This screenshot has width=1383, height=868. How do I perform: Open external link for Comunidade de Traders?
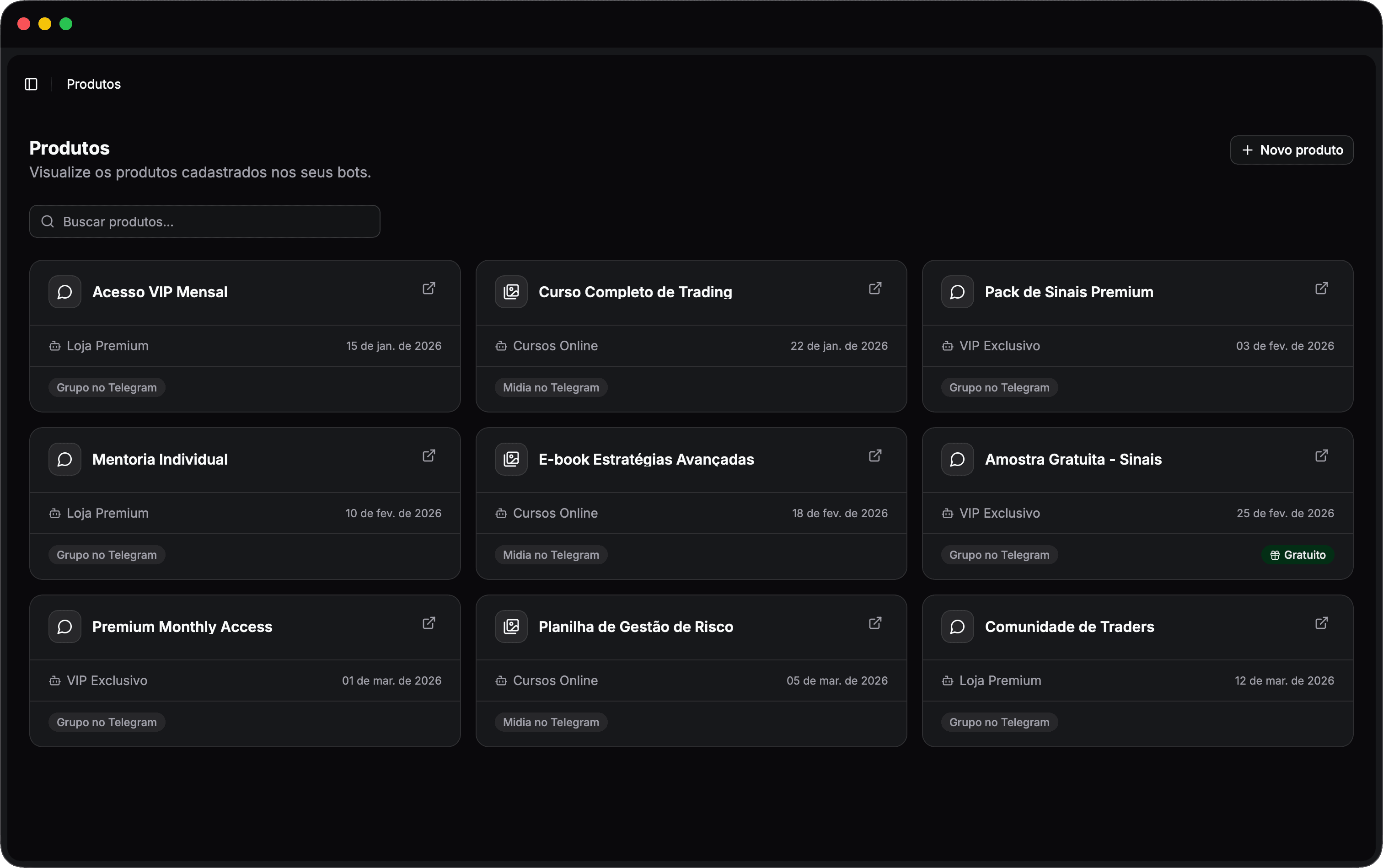1321,623
